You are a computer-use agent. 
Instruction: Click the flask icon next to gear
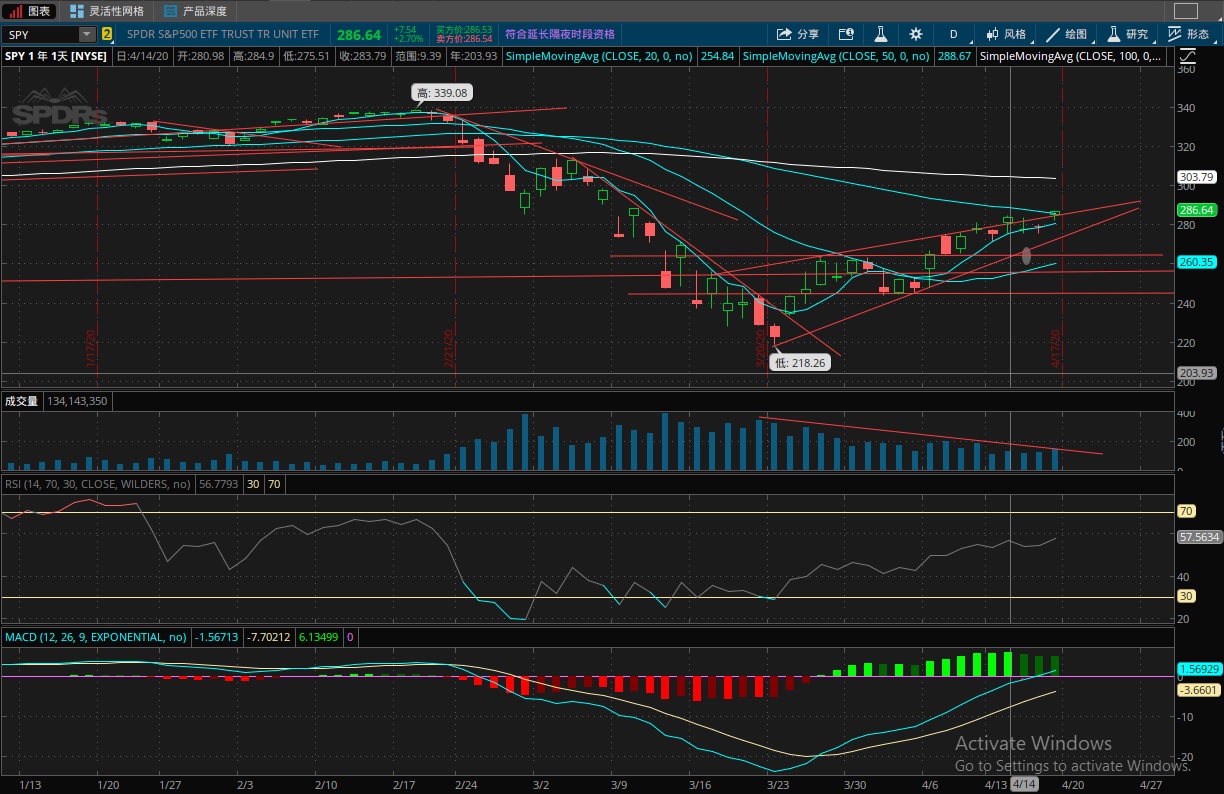pos(882,34)
